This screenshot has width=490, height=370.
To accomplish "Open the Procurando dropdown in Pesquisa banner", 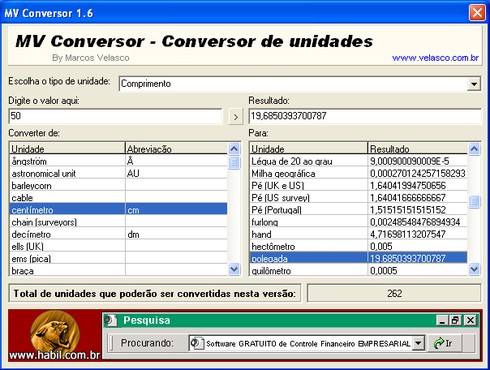I will click(x=418, y=343).
